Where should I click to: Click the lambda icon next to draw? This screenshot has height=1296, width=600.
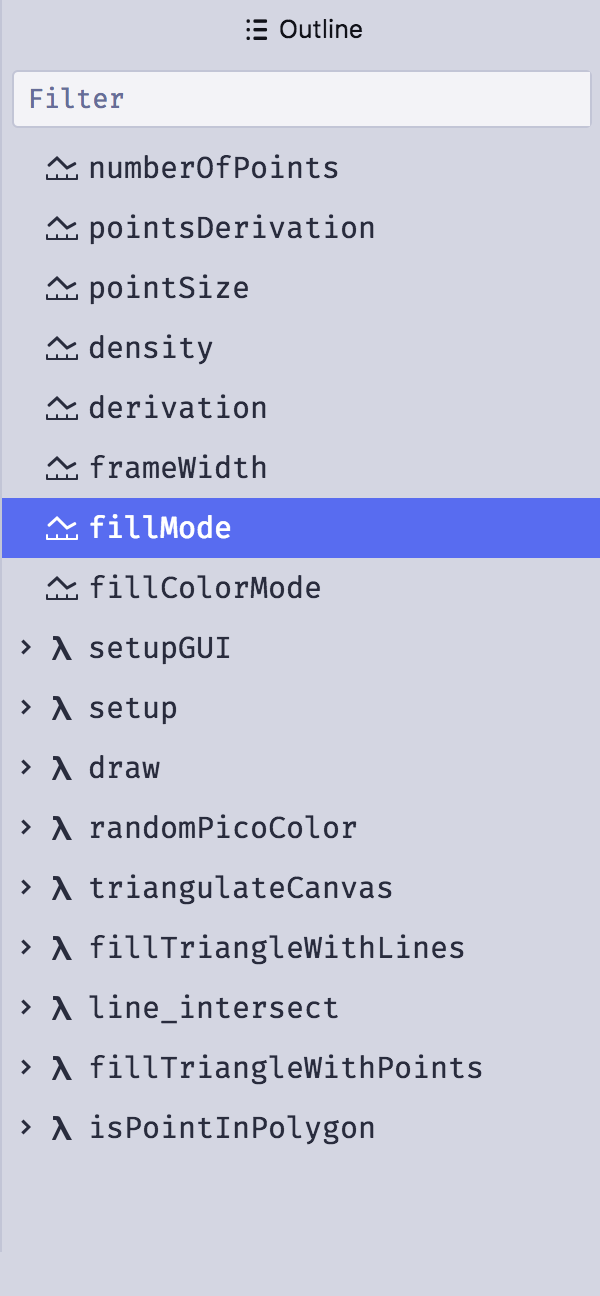62,769
